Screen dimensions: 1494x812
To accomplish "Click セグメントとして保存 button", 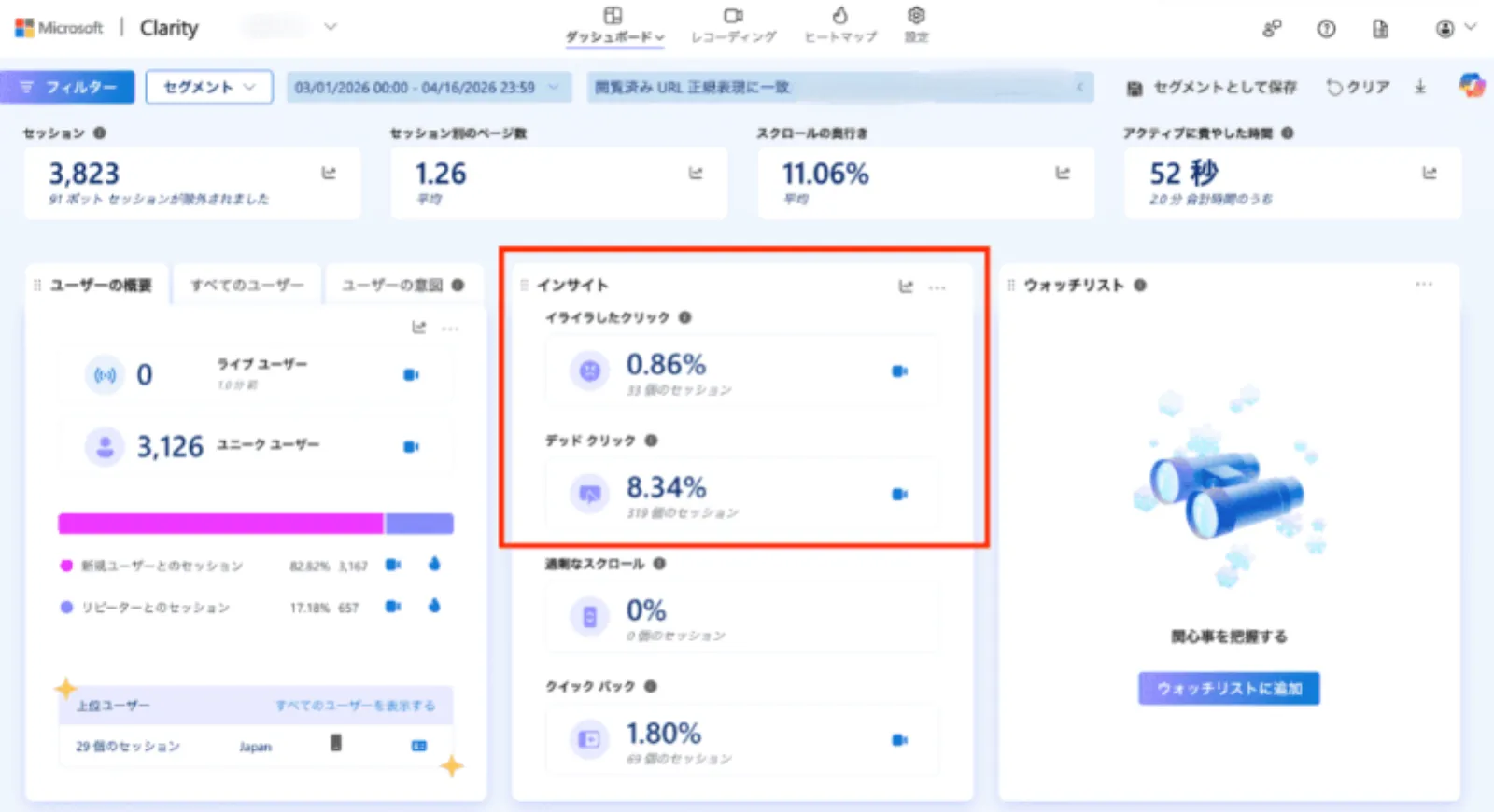I will [1212, 88].
